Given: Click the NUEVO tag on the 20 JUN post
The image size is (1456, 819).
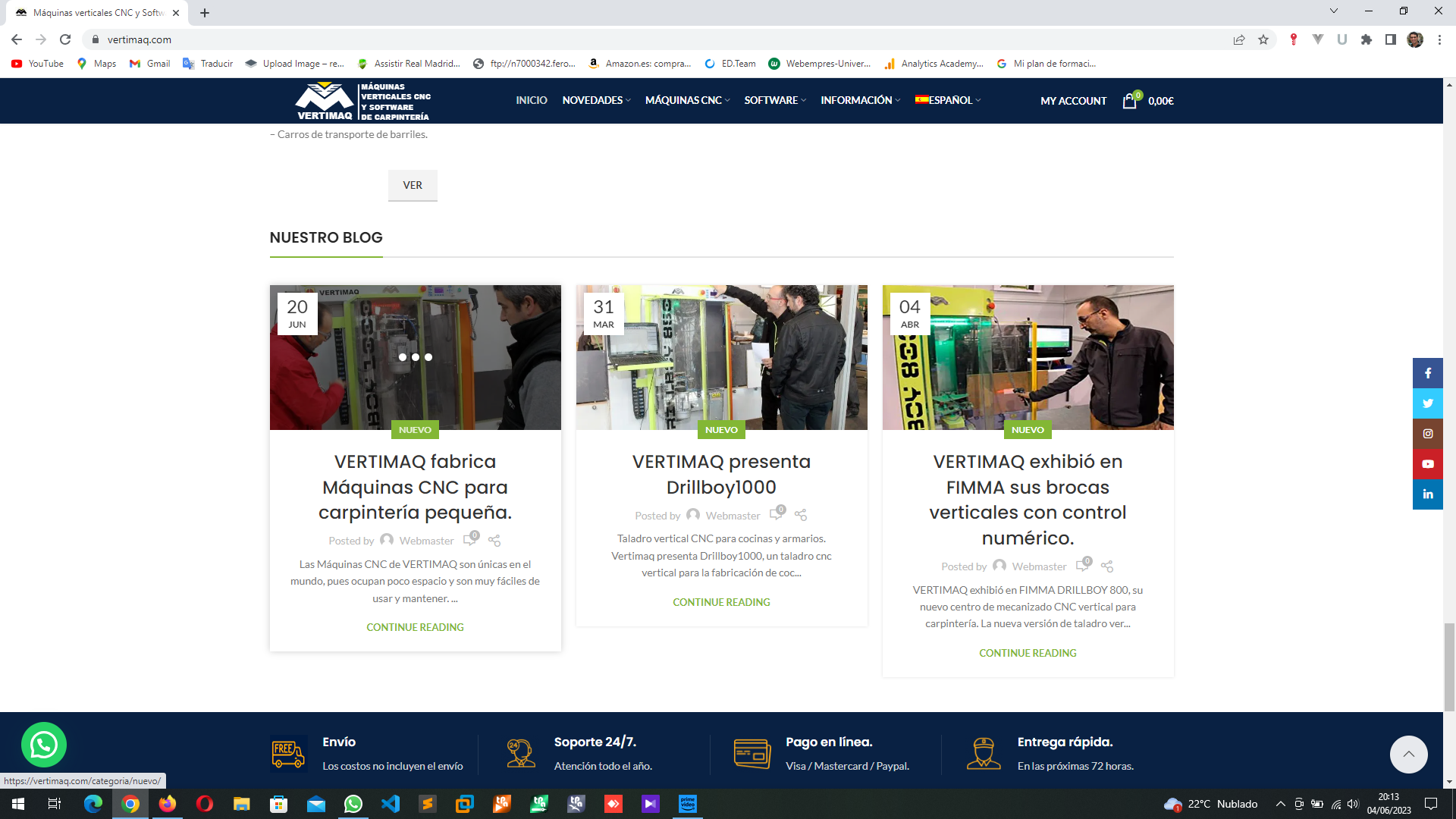Looking at the screenshot, I should tap(415, 430).
